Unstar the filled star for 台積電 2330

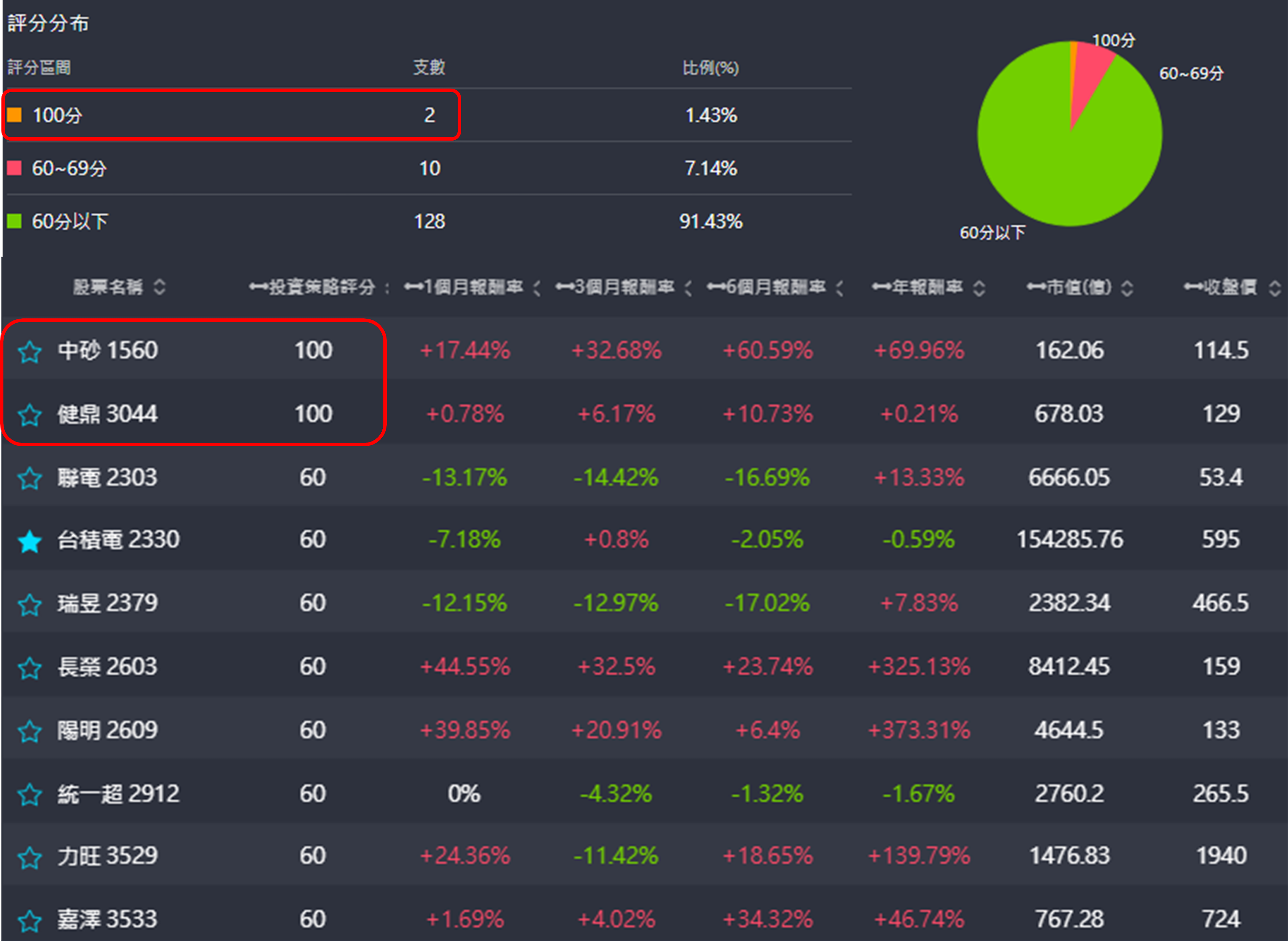(x=30, y=541)
